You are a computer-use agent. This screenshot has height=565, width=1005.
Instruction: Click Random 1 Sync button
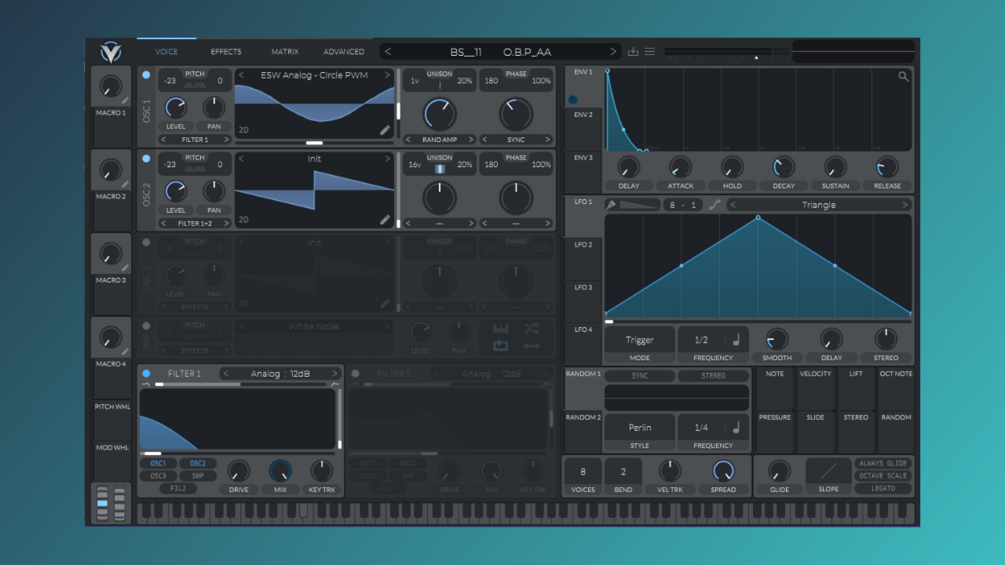[x=640, y=376]
